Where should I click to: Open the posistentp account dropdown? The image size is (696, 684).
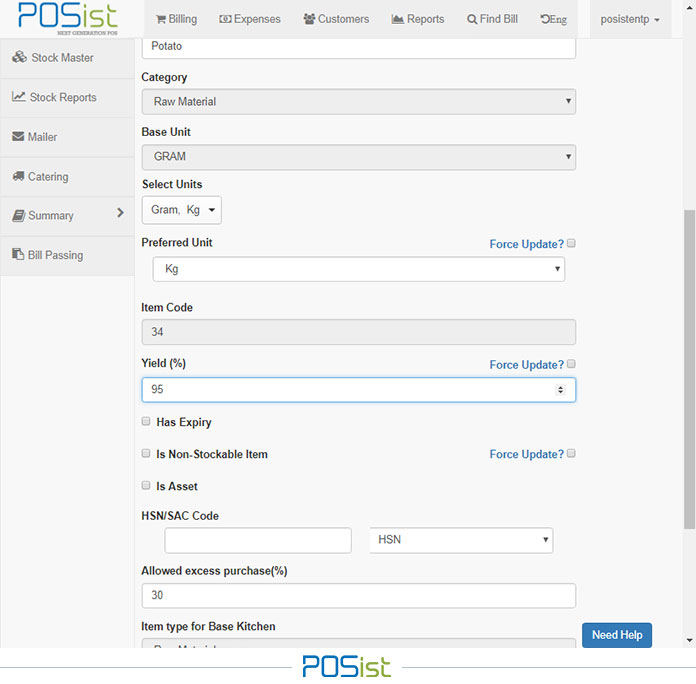tap(630, 20)
